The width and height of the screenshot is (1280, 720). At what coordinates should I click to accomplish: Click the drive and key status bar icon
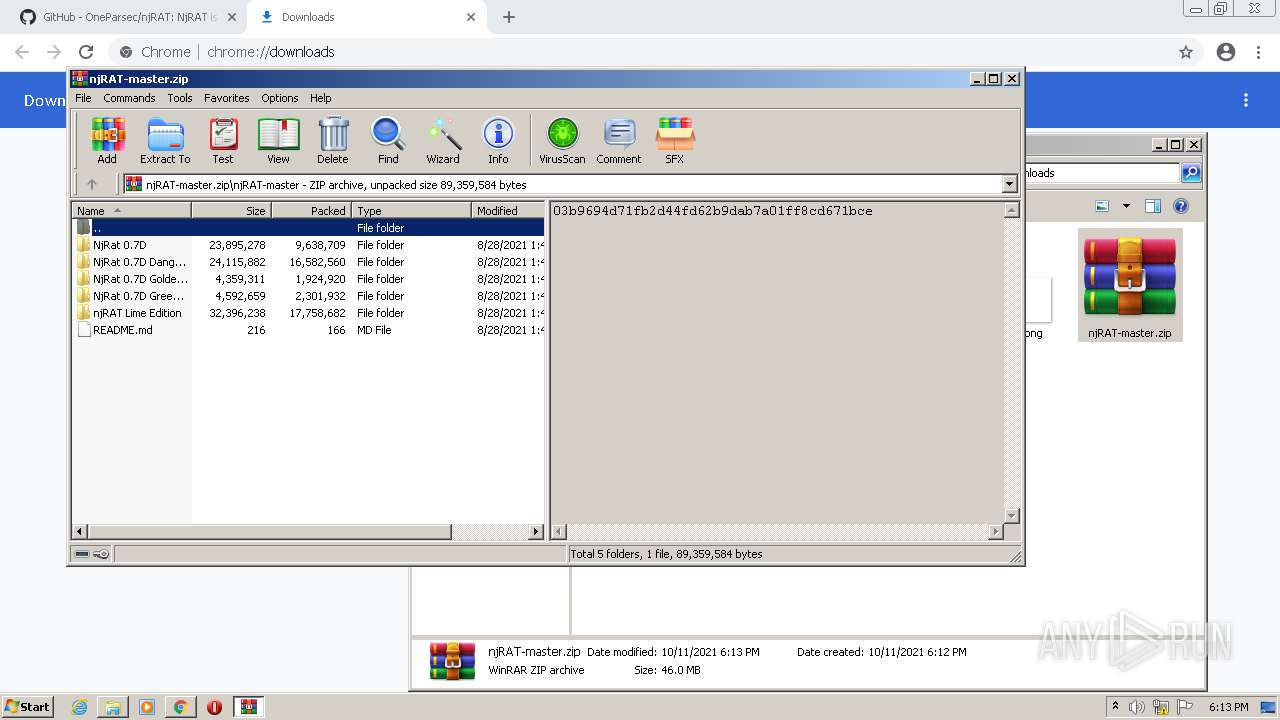tap(92, 554)
